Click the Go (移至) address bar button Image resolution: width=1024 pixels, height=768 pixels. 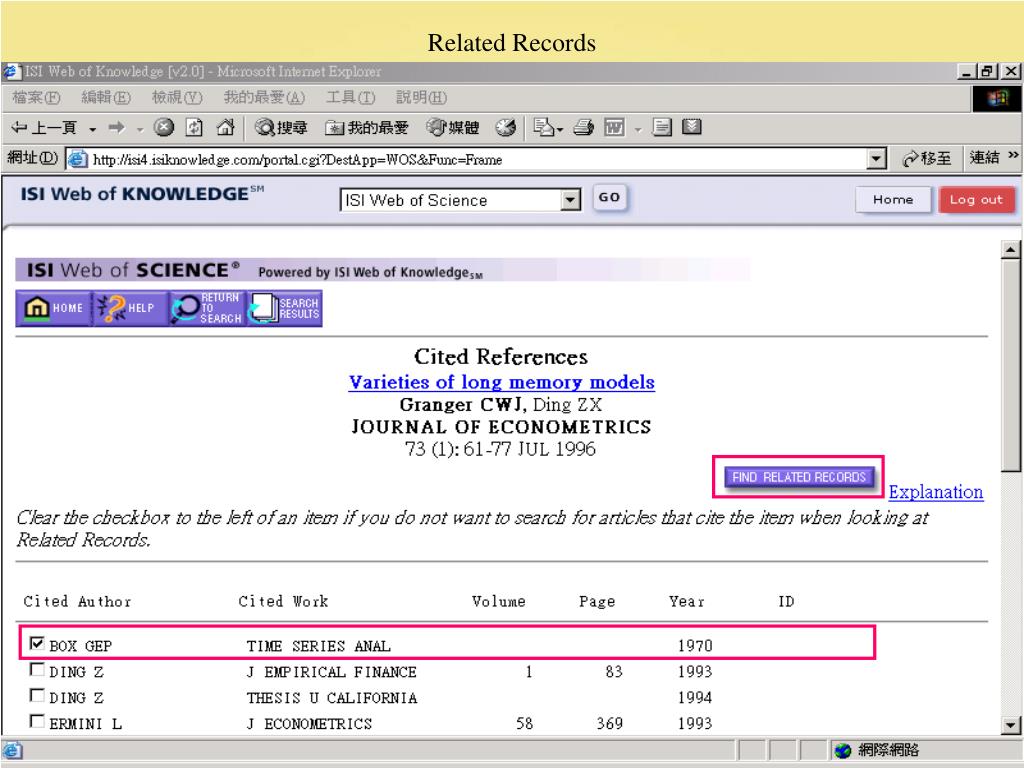926,159
